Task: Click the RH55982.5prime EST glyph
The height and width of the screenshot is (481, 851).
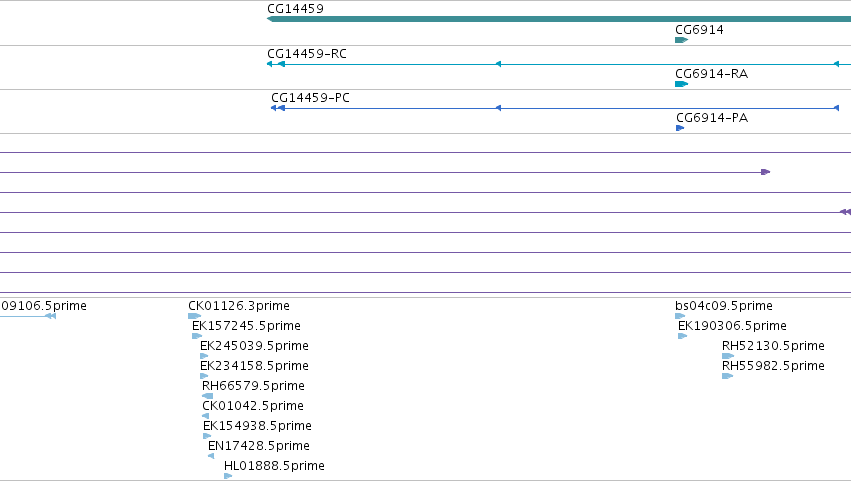Action: click(x=728, y=376)
